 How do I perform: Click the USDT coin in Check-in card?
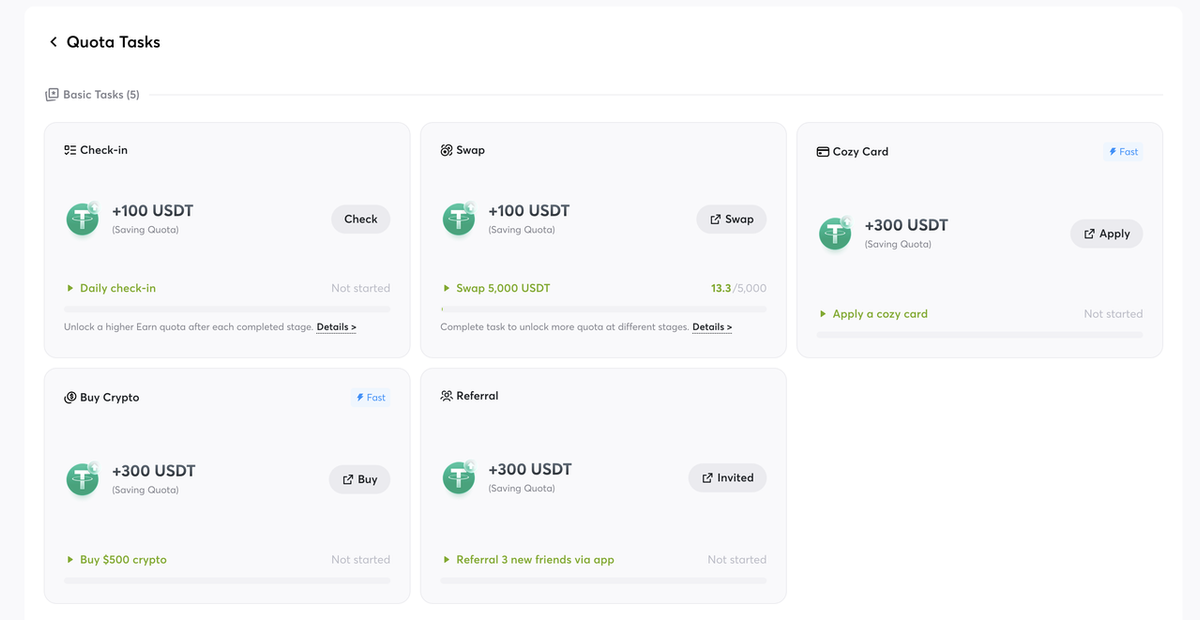(82, 219)
